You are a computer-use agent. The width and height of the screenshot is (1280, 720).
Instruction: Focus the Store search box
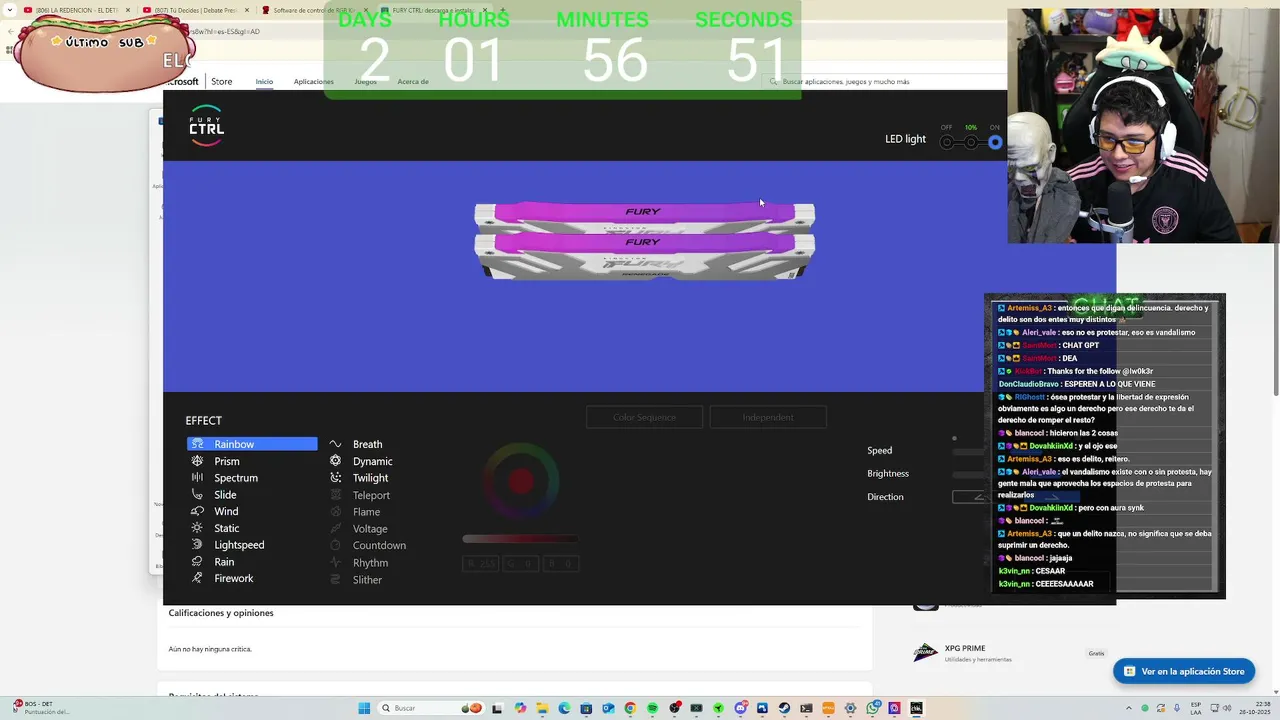click(x=885, y=81)
